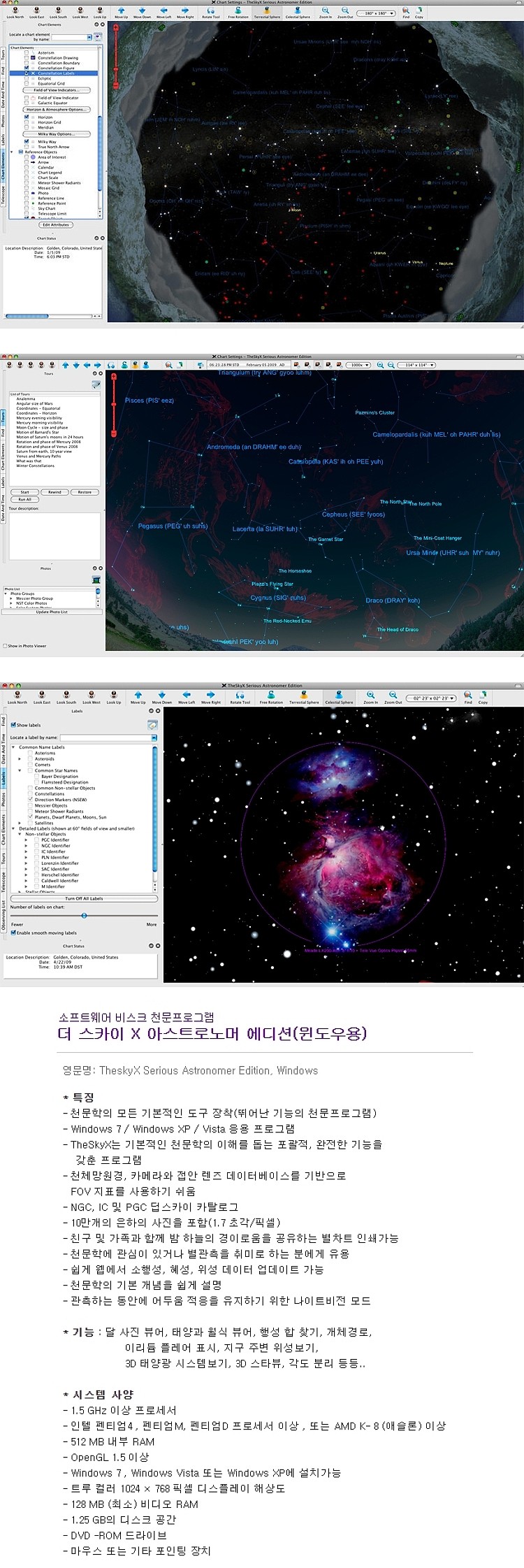Click Move Right arrow in Chart Elements window toolbar

pyautogui.click(x=185, y=13)
